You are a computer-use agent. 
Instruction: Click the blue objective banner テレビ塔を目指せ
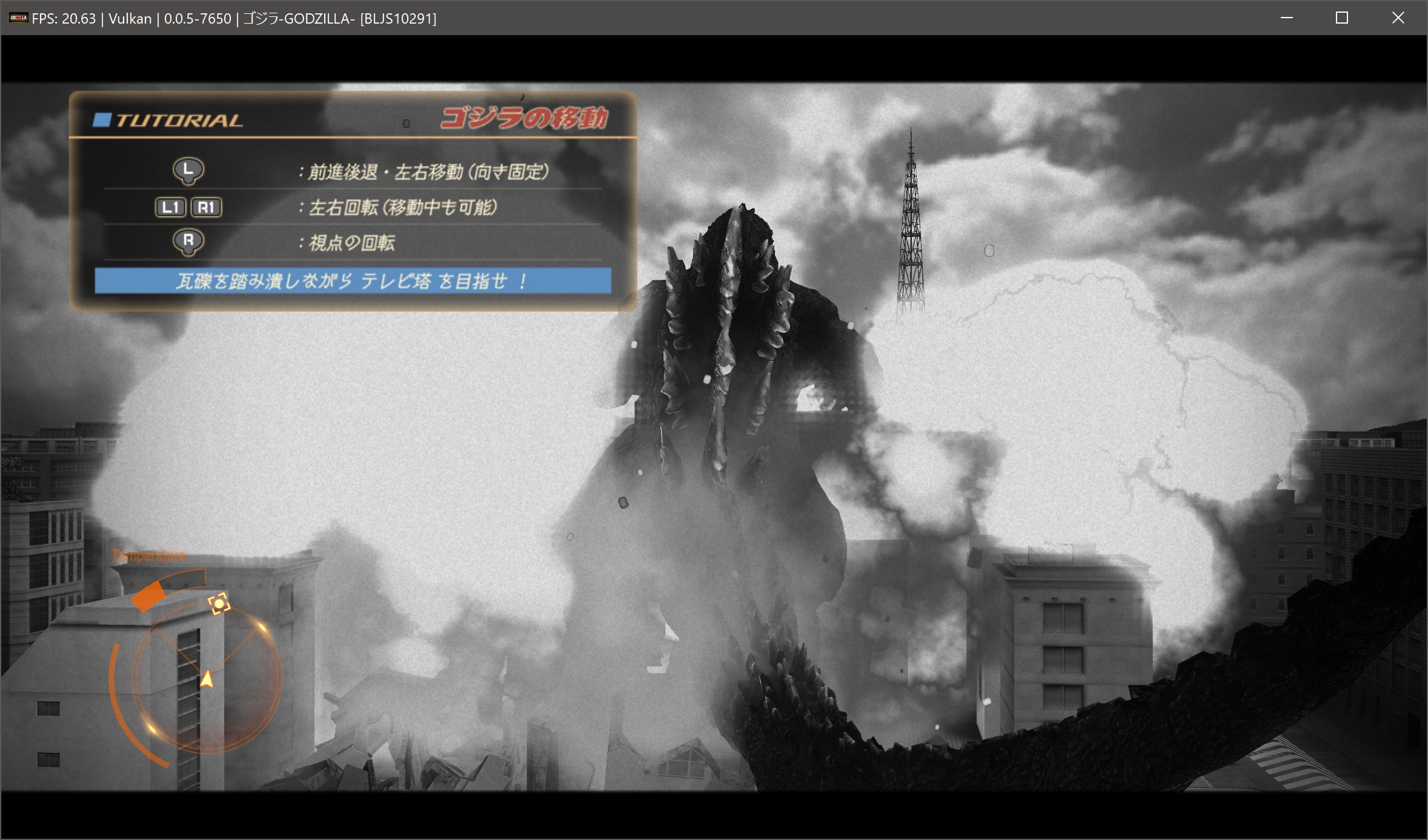(353, 281)
